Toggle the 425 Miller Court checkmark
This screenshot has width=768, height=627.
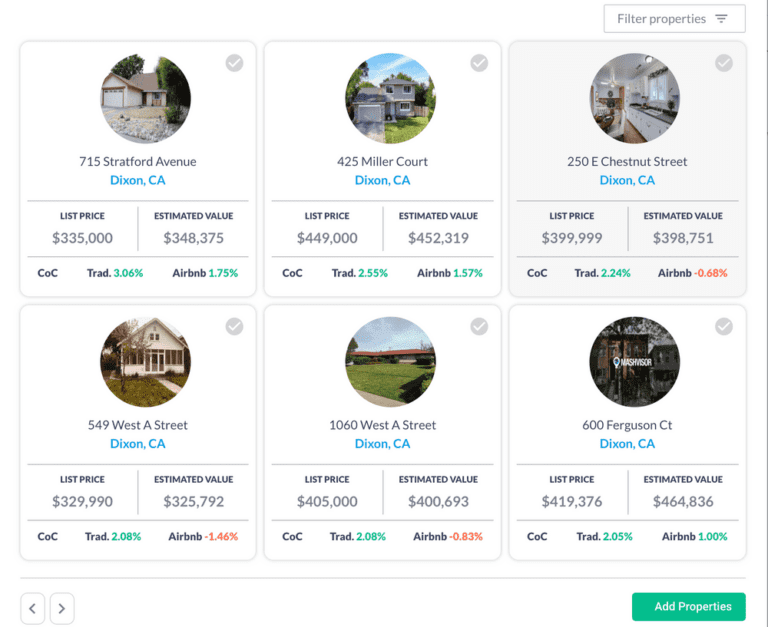tap(479, 63)
